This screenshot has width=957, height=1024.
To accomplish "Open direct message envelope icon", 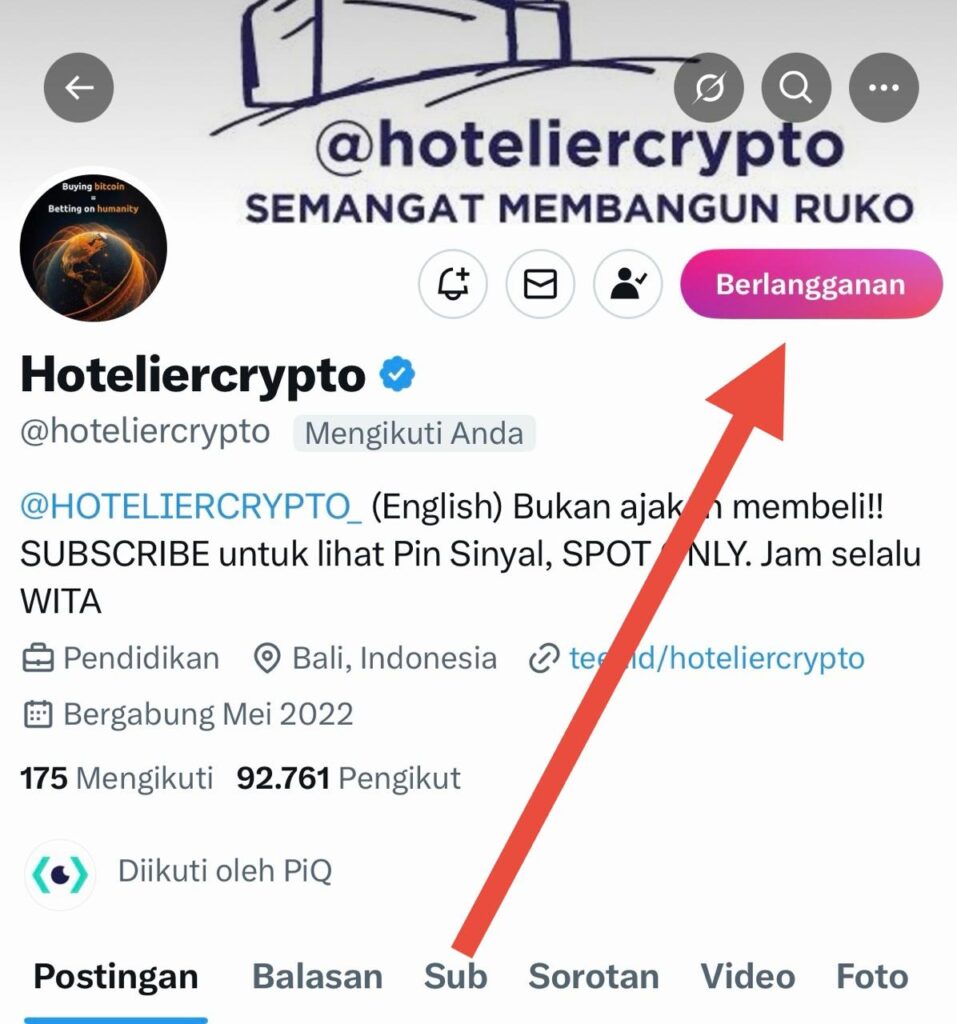I will (x=540, y=284).
